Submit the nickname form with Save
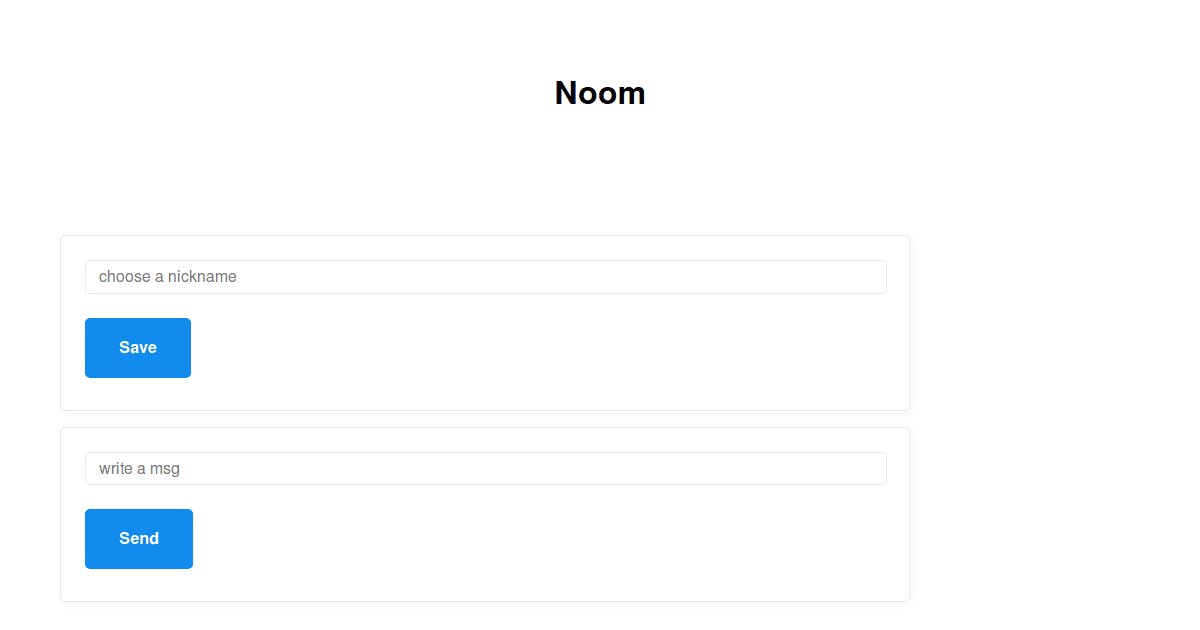 [138, 348]
